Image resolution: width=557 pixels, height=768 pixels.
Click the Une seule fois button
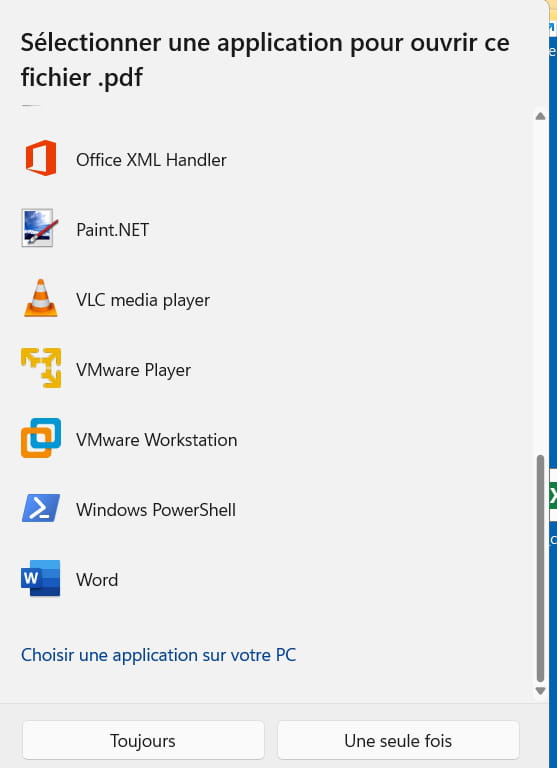coord(398,740)
